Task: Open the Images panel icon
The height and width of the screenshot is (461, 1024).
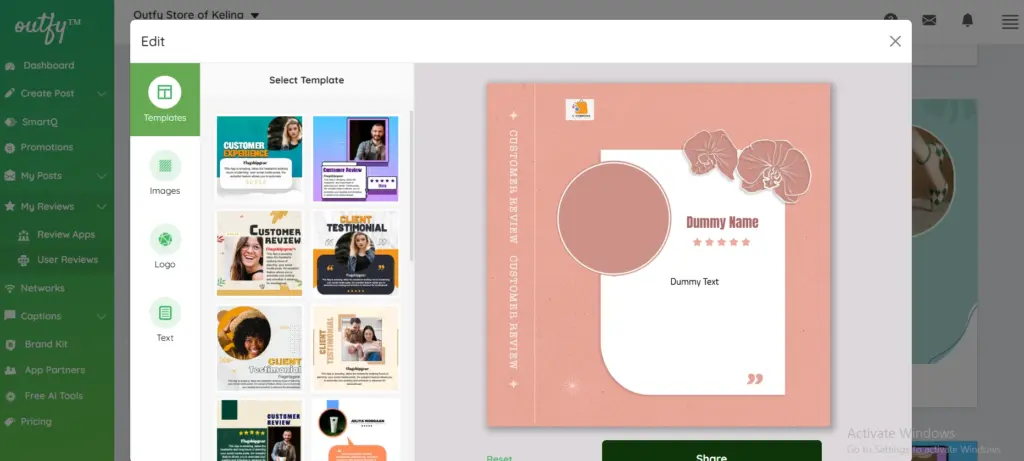Action: 164,166
